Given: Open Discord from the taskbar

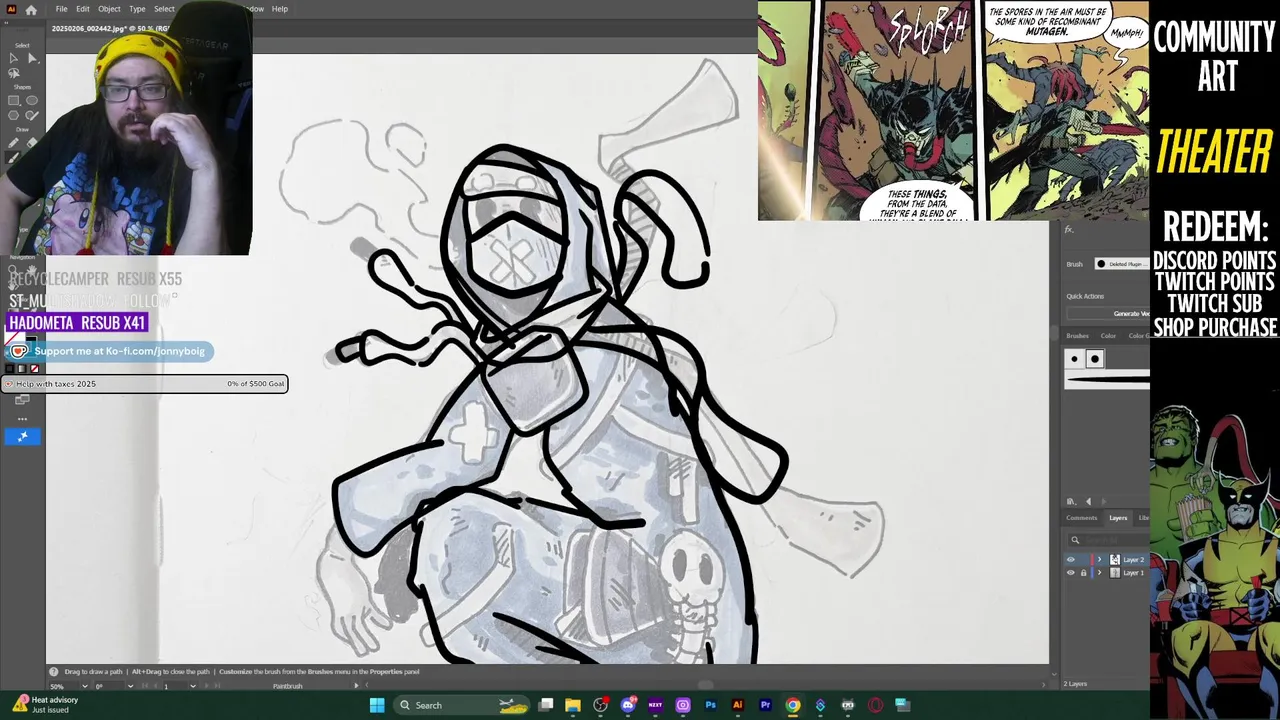Looking at the screenshot, I should [628, 705].
